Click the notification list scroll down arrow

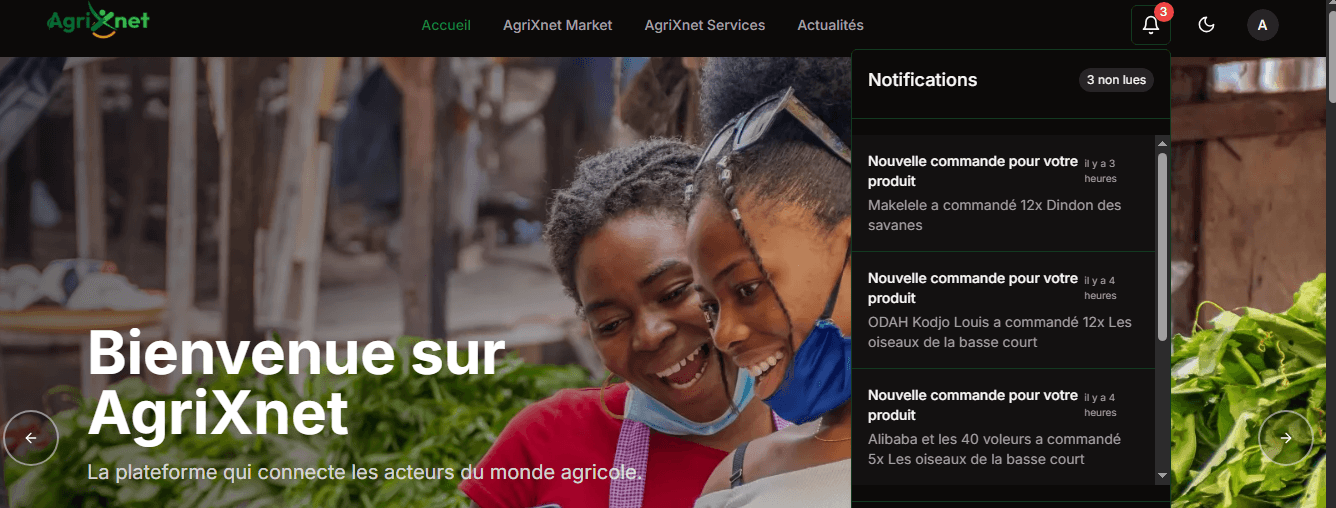(1162, 476)
